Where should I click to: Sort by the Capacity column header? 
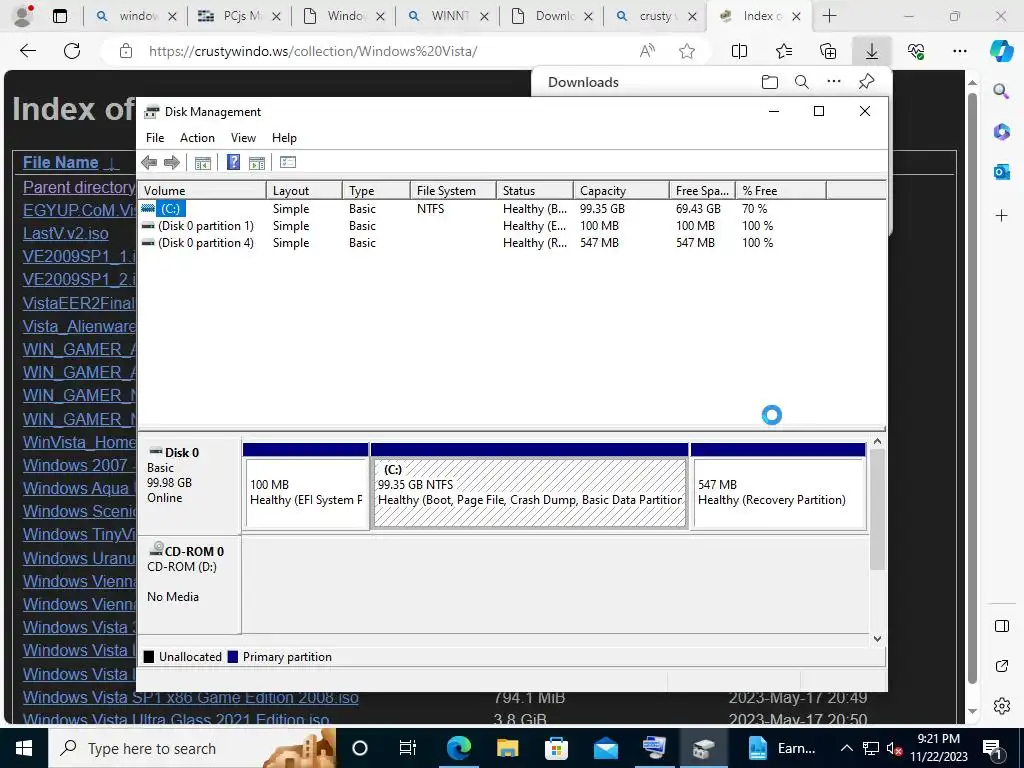[x=621, y=191]
